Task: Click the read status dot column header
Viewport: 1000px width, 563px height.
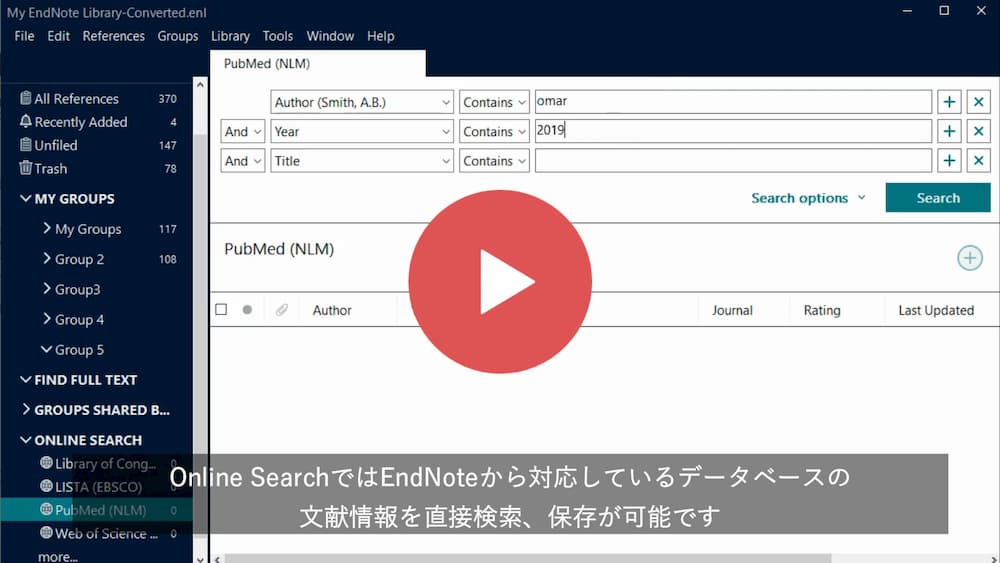Action: click(247, 310)
